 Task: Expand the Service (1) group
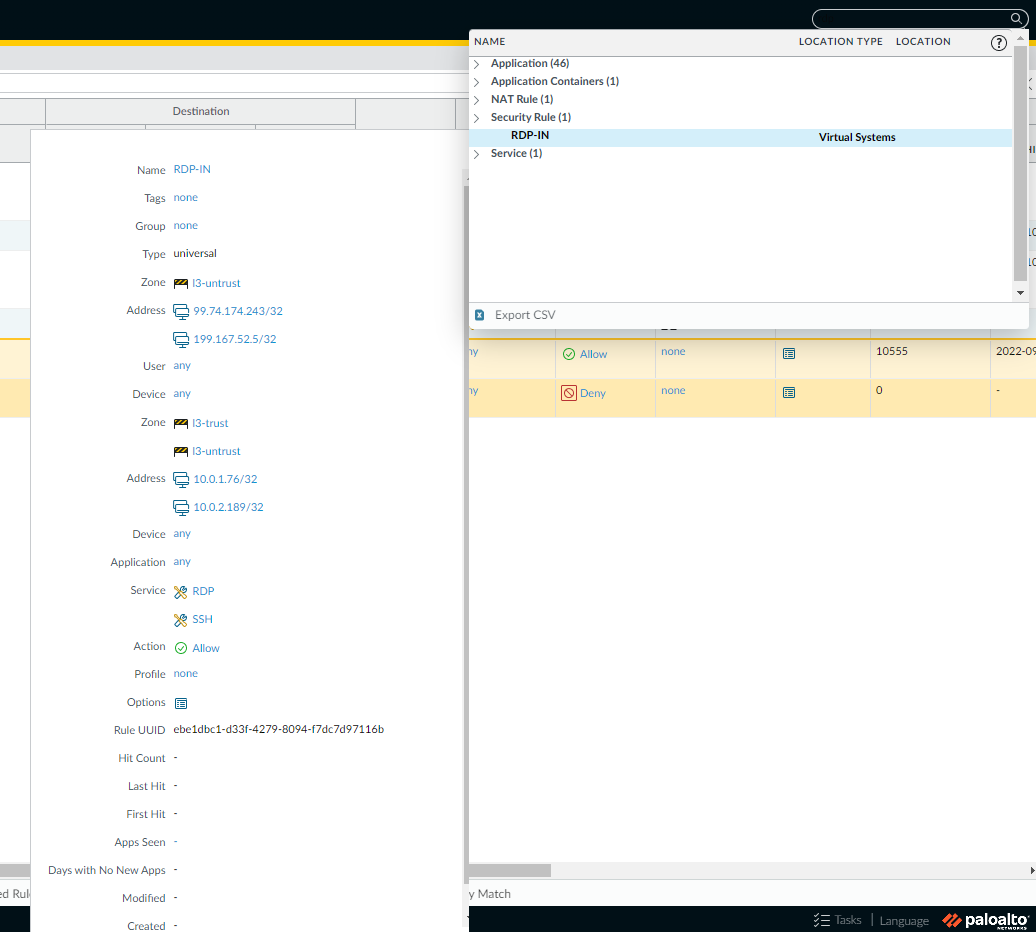477,154
